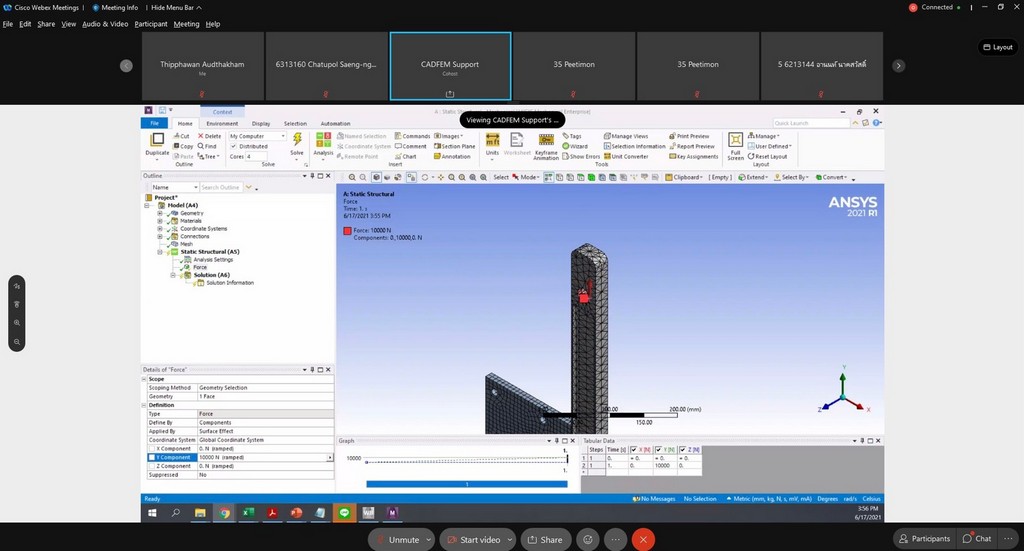Uncheck the X [N] column checkbox

click(x=633, y=450)
